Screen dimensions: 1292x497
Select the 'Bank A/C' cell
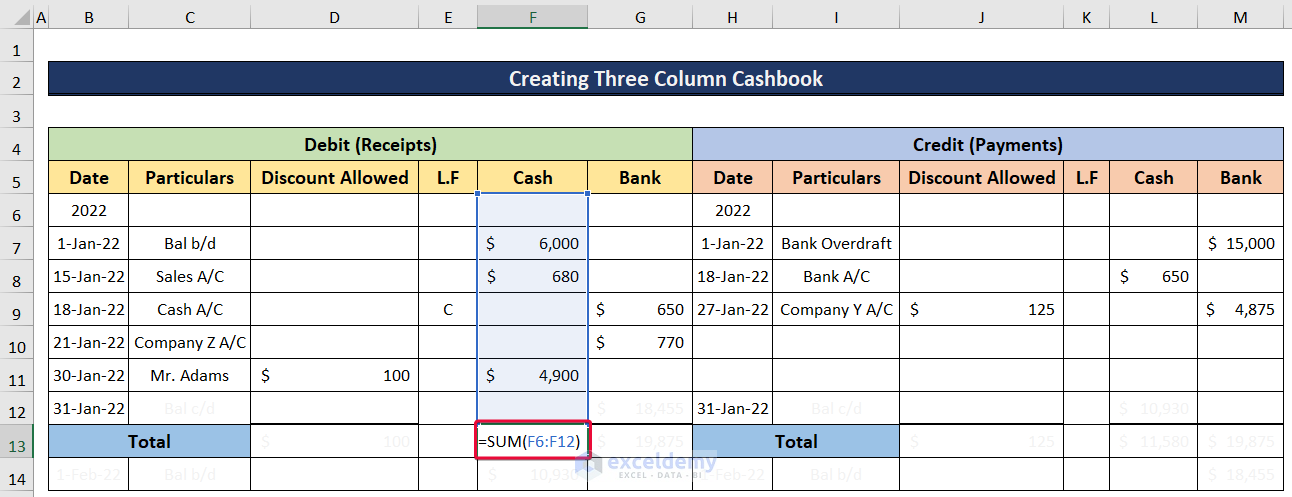click(836, 276)
